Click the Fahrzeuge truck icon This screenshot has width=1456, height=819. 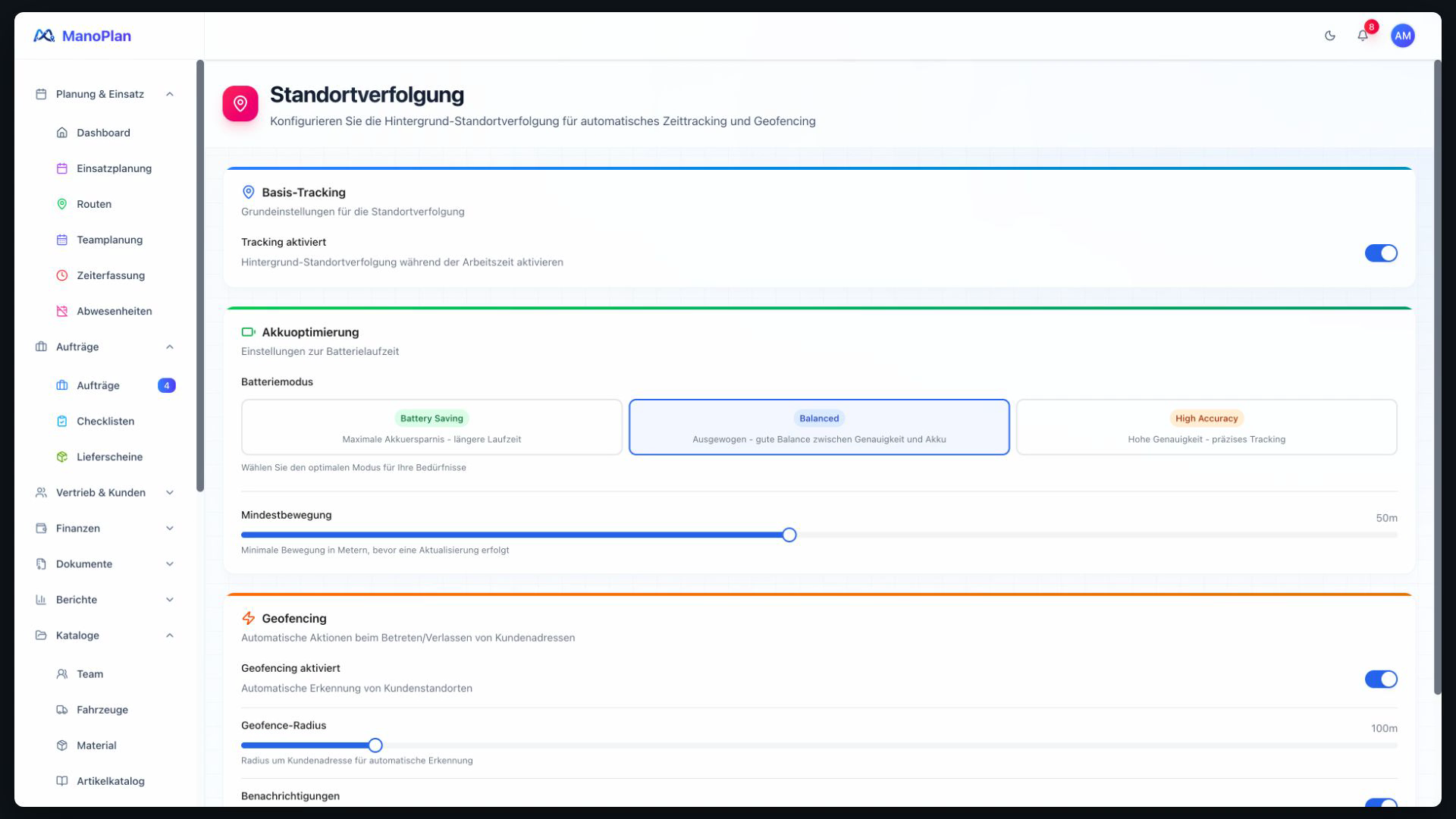point(62,710)
